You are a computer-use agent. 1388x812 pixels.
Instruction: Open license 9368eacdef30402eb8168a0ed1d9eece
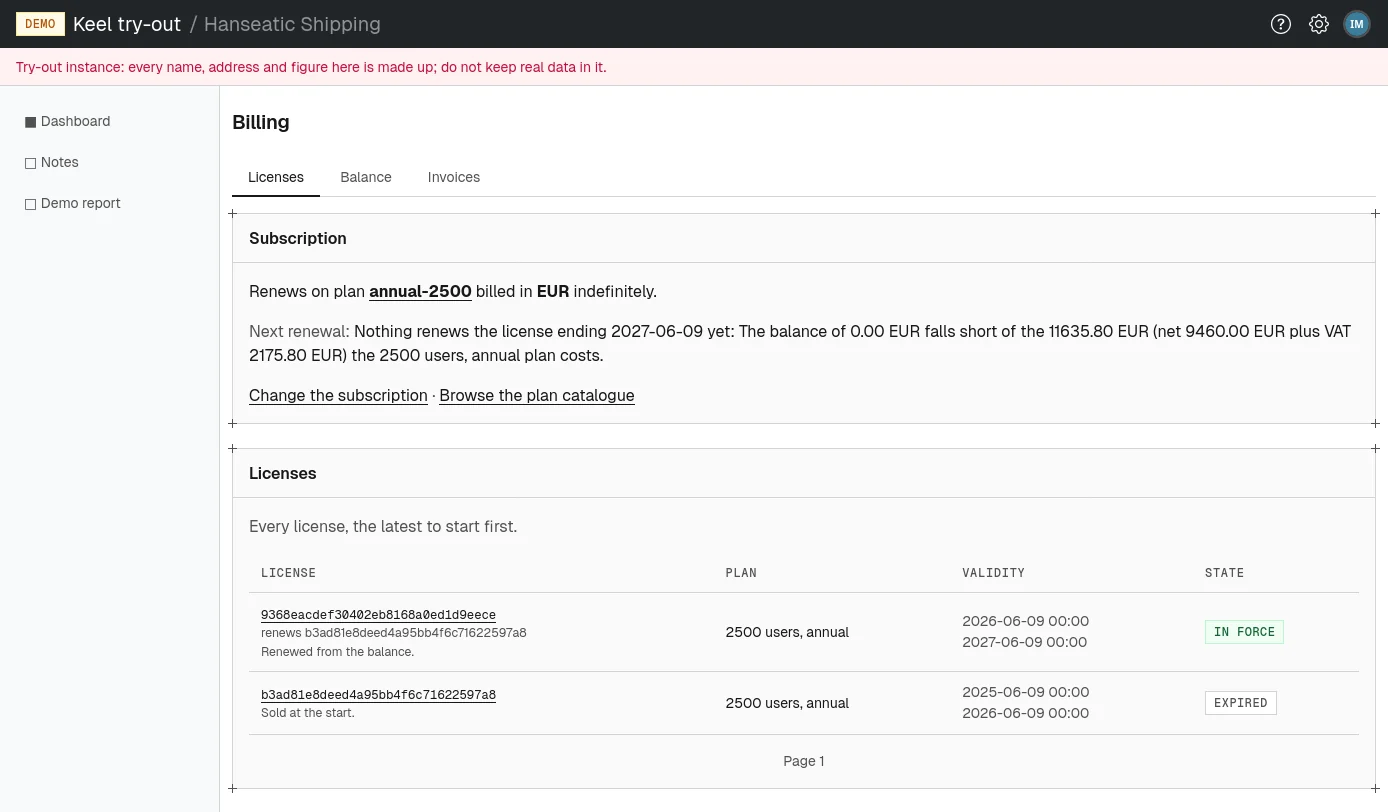tap(378, 615)
